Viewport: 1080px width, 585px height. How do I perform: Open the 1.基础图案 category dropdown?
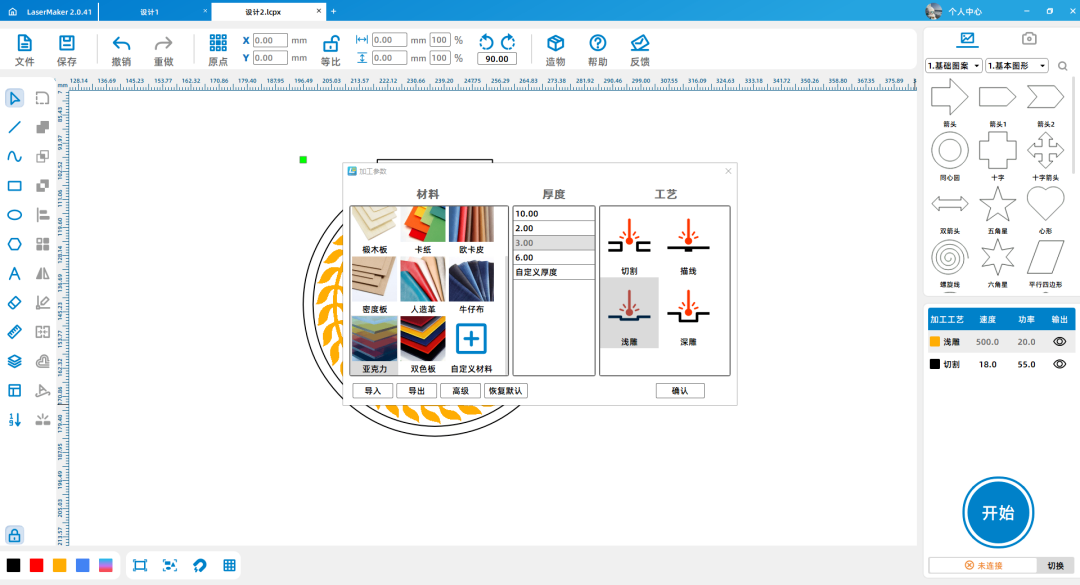click(x=954, y=66)
